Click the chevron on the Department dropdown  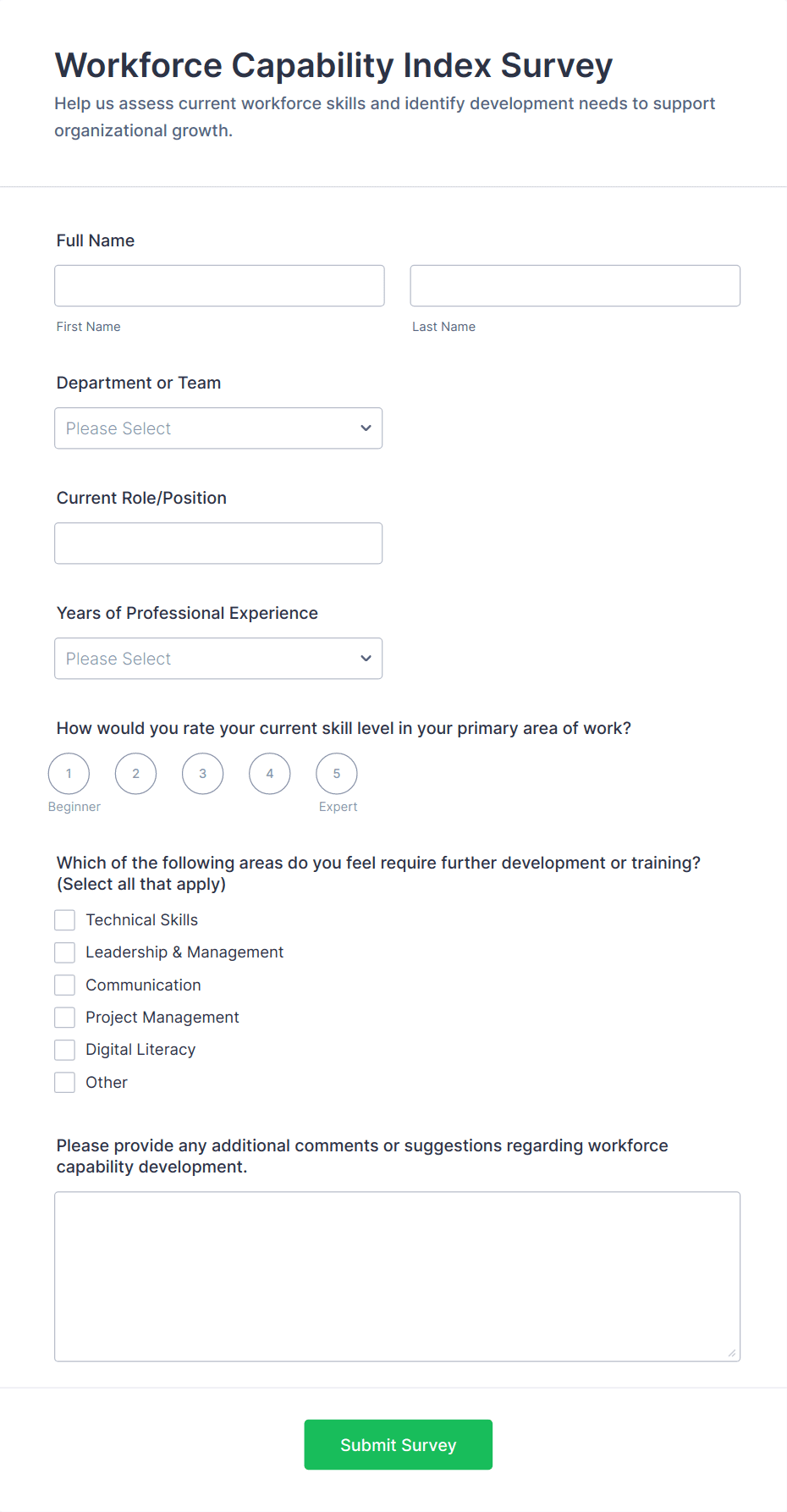point(366,428)
